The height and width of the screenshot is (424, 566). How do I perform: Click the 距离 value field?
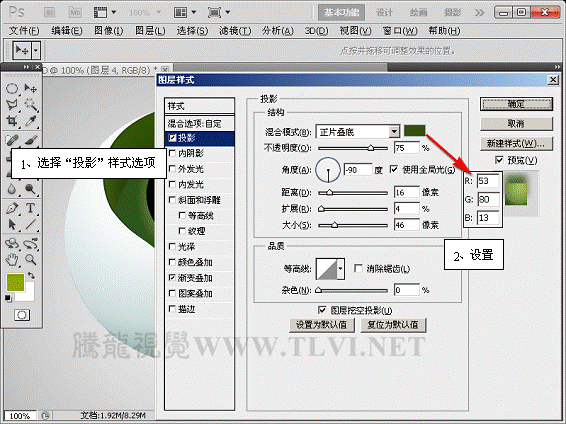pos(406,192)
